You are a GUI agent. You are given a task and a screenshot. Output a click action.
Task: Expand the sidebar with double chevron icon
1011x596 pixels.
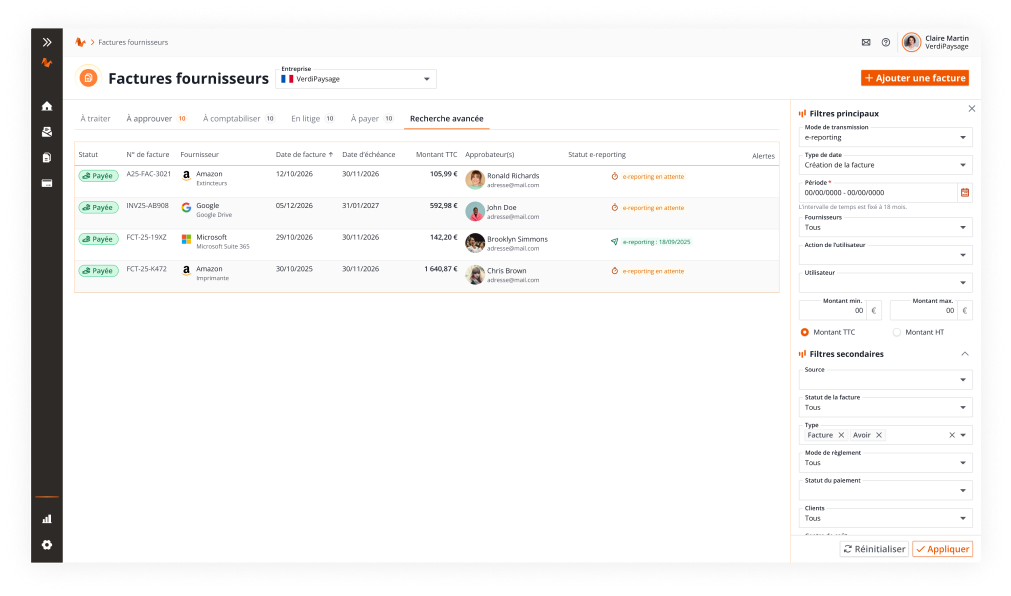[47, 42]
